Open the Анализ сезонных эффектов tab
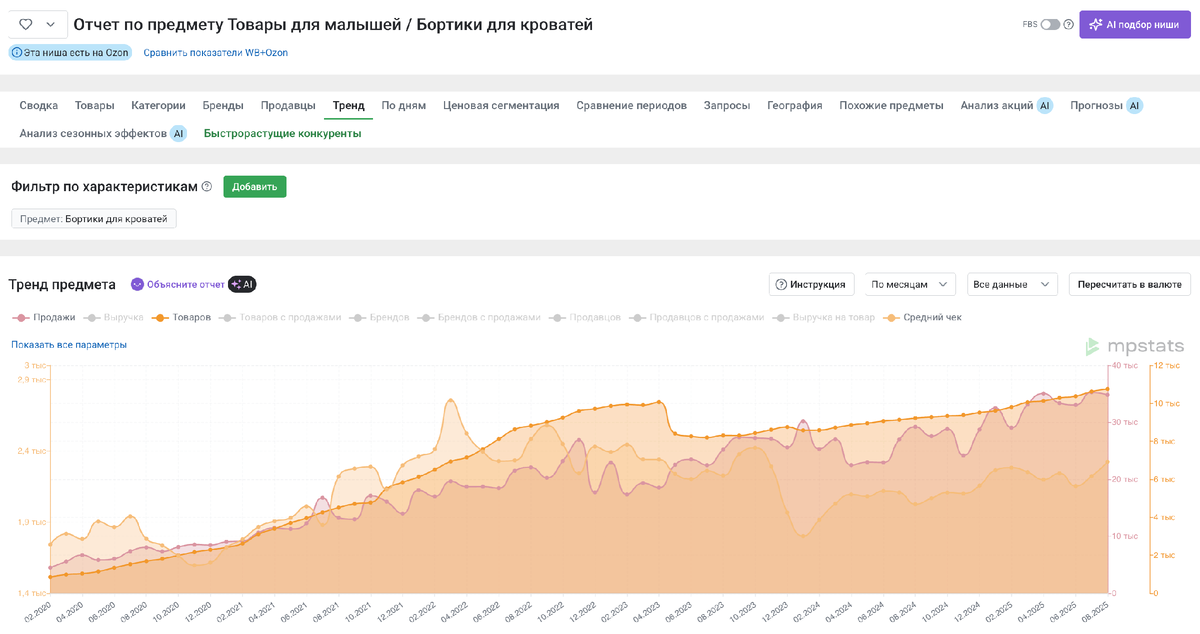Viewport: 1200px width, 634px height. tap(93, 133)
